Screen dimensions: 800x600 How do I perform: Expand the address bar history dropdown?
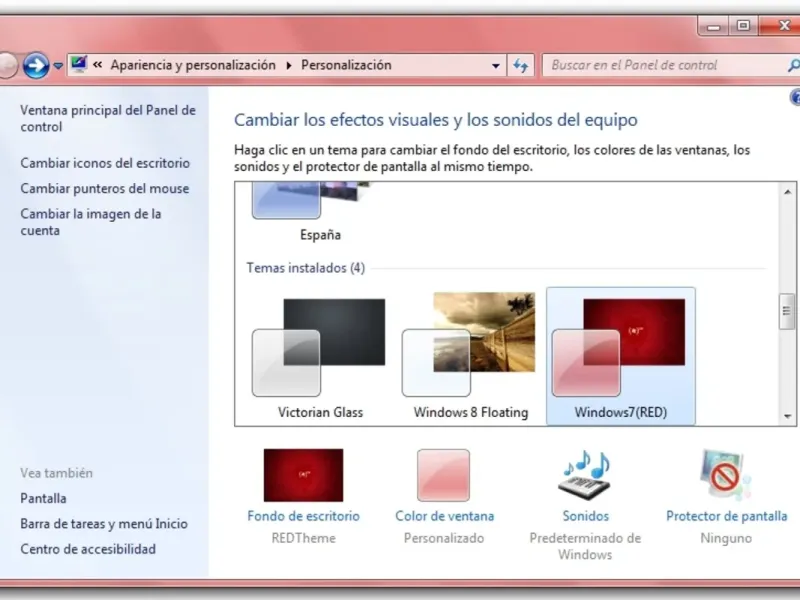point(495,66)
